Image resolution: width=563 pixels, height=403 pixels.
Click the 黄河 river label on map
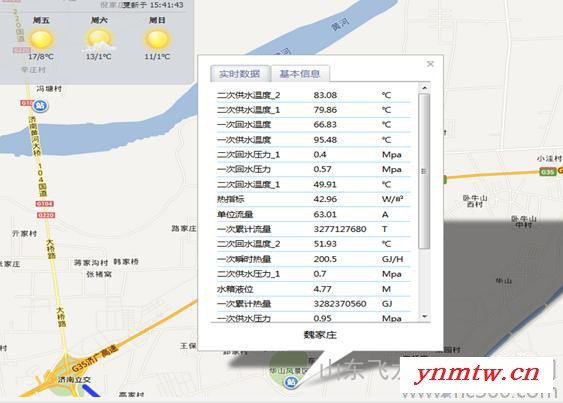coord(340,24)
